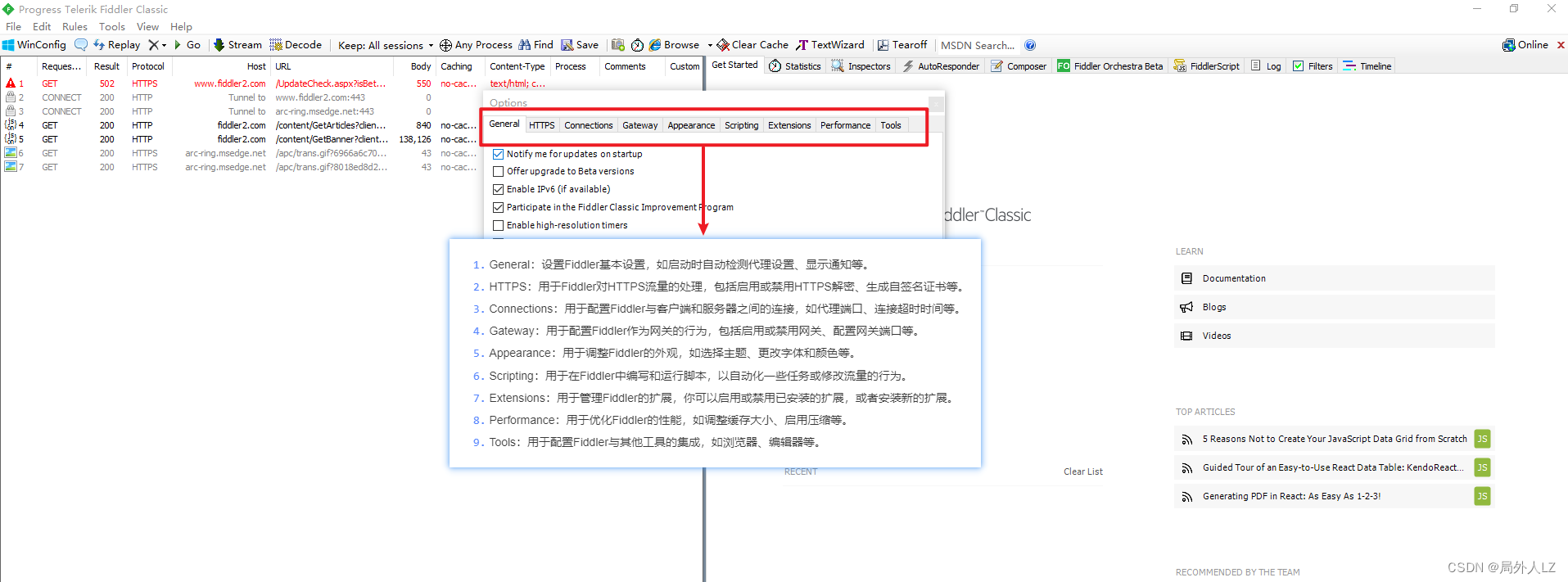Toggle Offer upgrade to Beta versions
Screen dimensions: 1568x582
(498, 171)
